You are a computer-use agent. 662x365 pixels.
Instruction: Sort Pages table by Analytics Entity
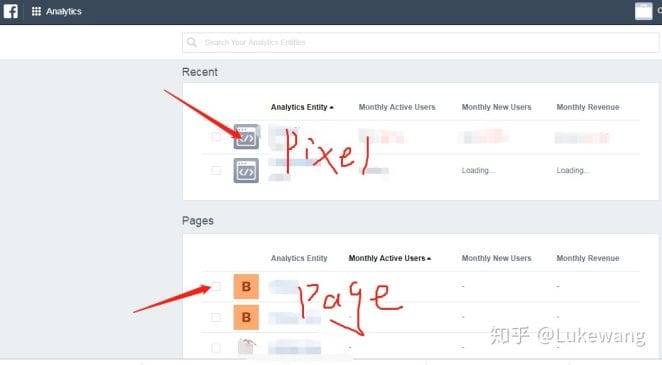pyautogui.click(x=299, y=258)
